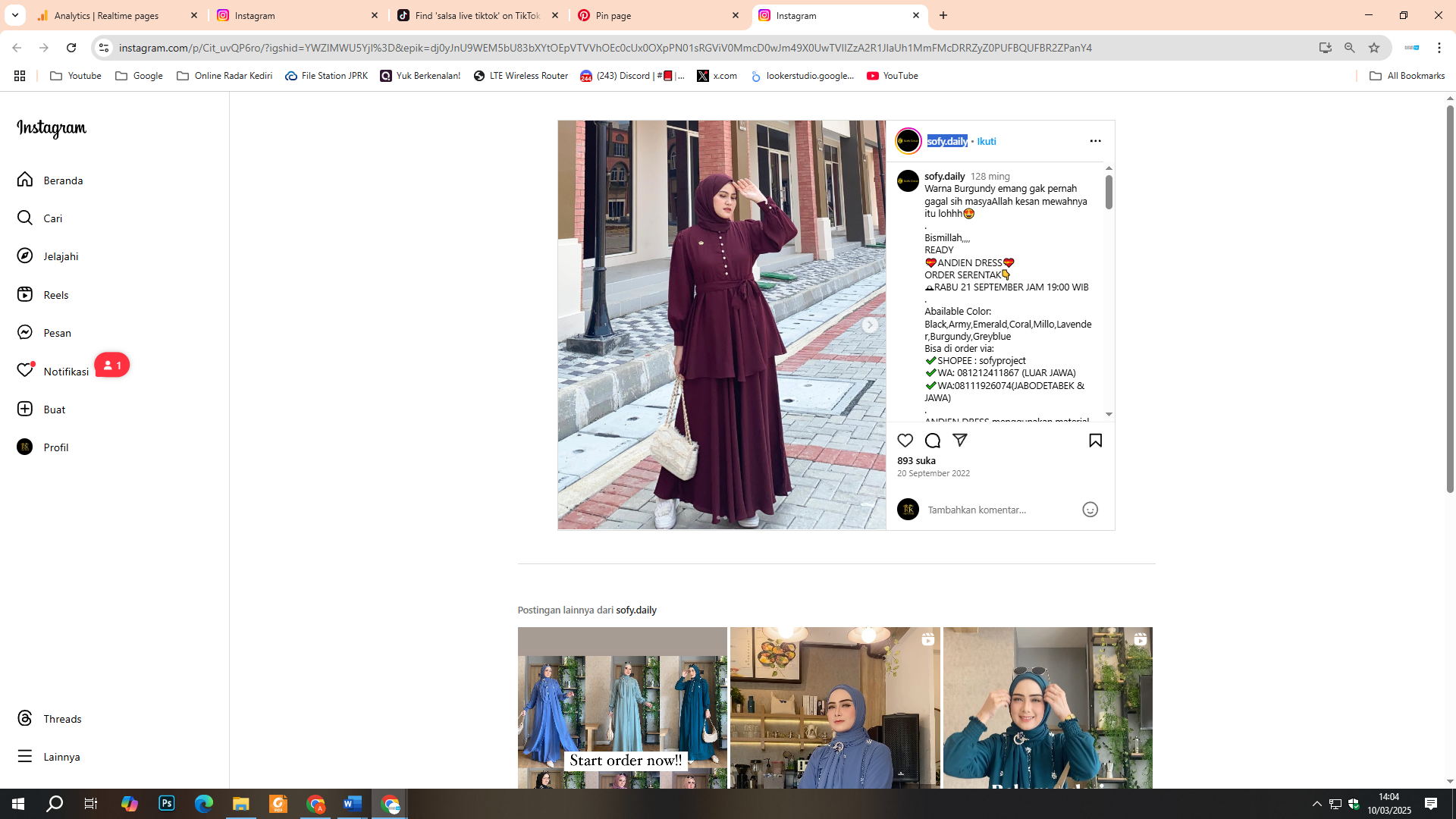This screenshot has width=1456, height=819.
Task: Open Pesan messages
Action: [x=44, y=333]
